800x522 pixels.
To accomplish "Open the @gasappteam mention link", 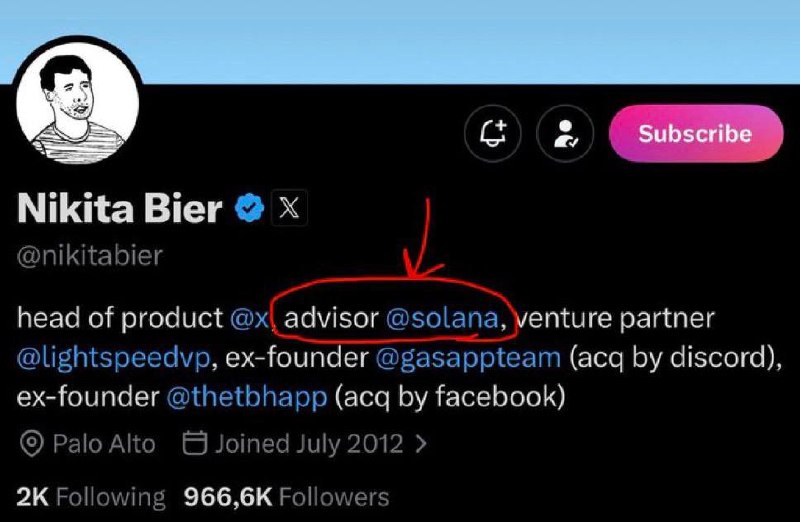I will click(467, 357).
